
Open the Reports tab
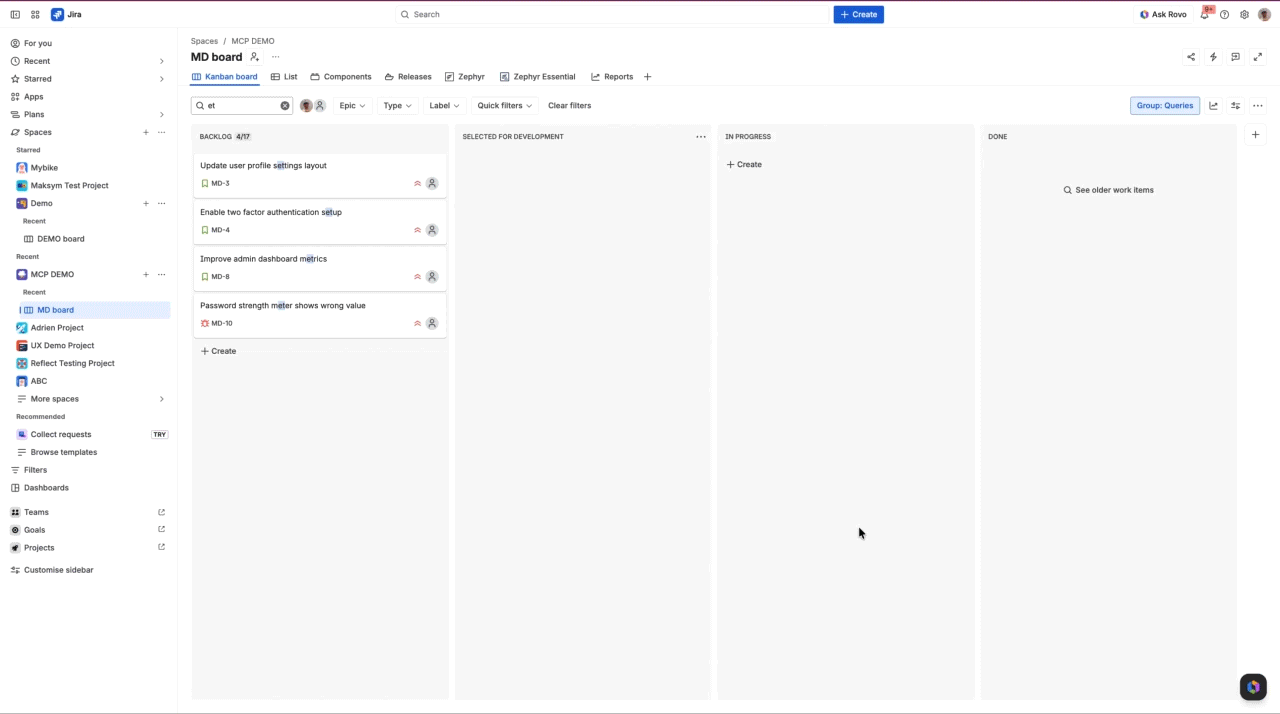(612, 77)
